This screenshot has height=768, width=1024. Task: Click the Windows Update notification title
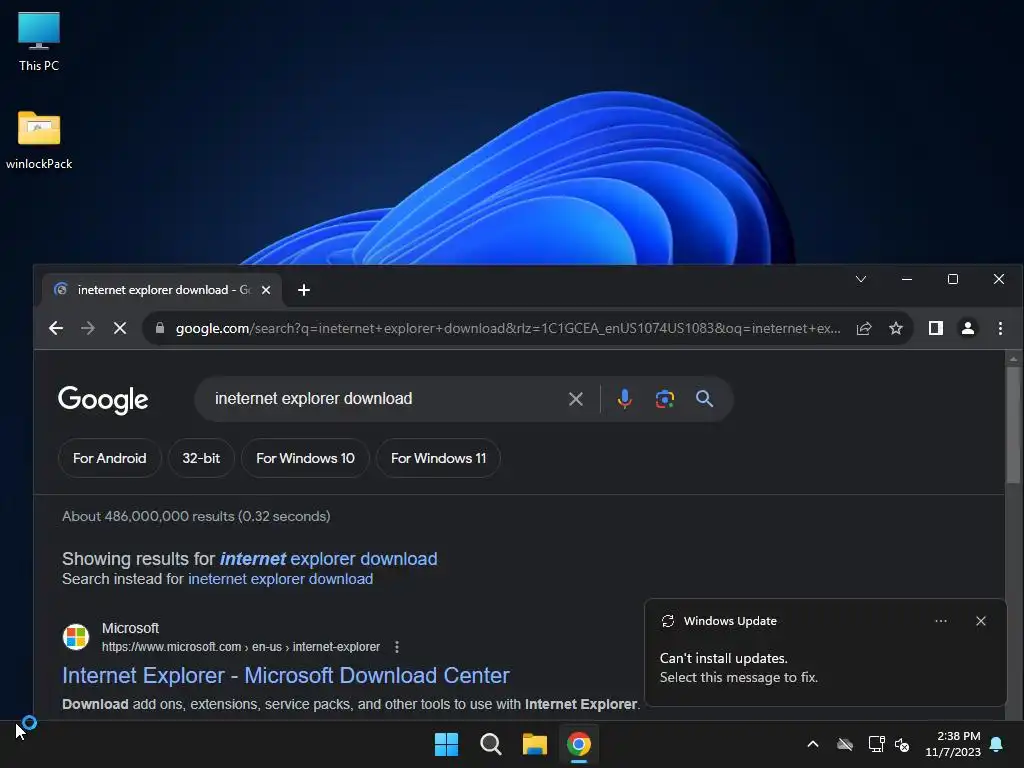click(730, 621)
